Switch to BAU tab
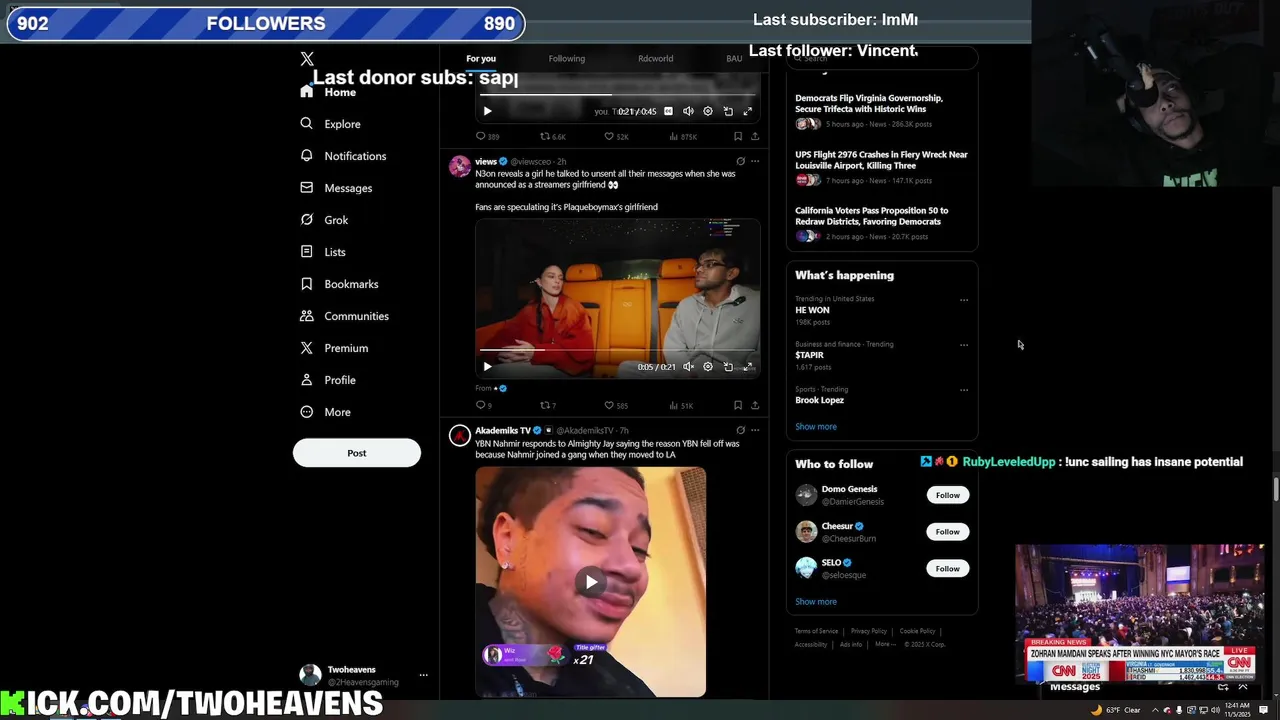The width and height of the screenshot is (1280, 720). (734, 58)
